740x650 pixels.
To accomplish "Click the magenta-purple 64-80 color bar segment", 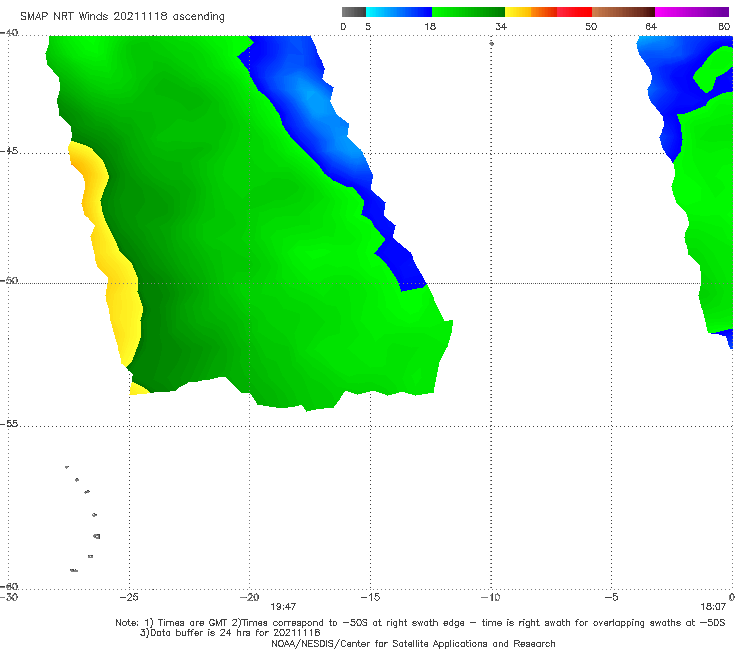I will pos(692,12).
